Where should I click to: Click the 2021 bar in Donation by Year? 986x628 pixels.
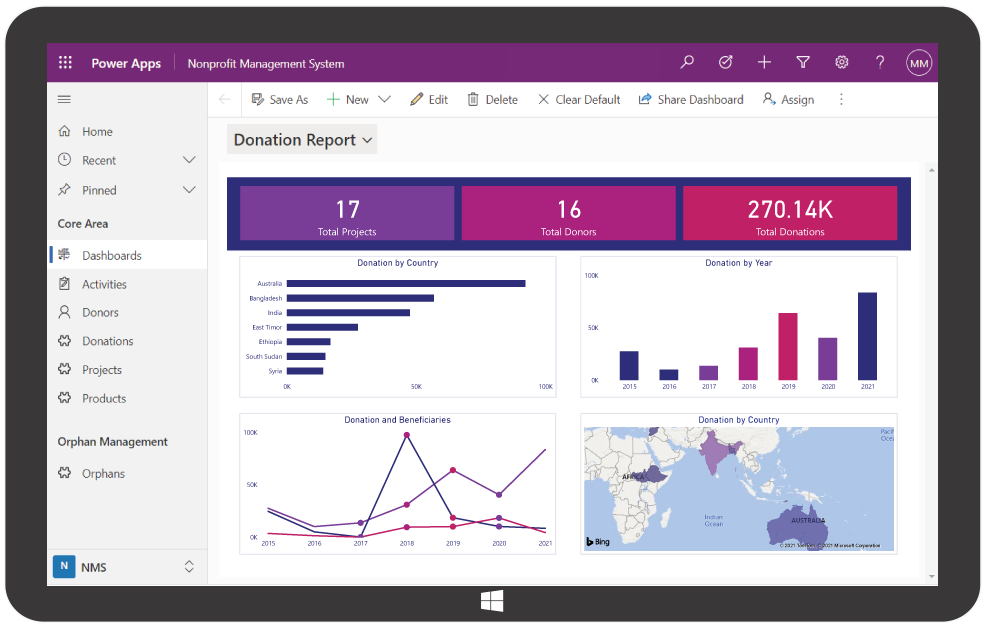click(867, 336)
